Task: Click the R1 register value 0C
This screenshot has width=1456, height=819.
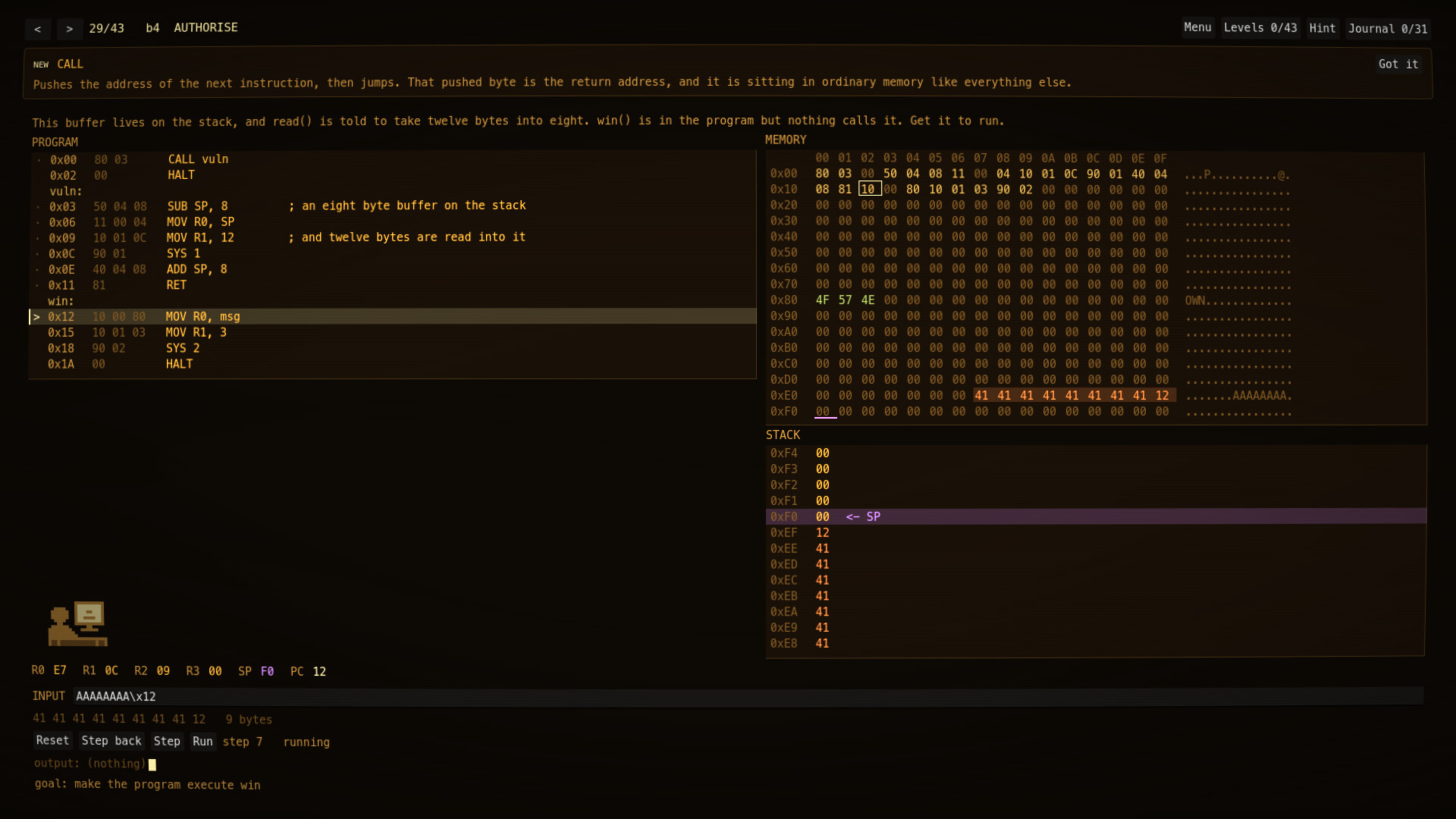Action: [x=111, y=671]
